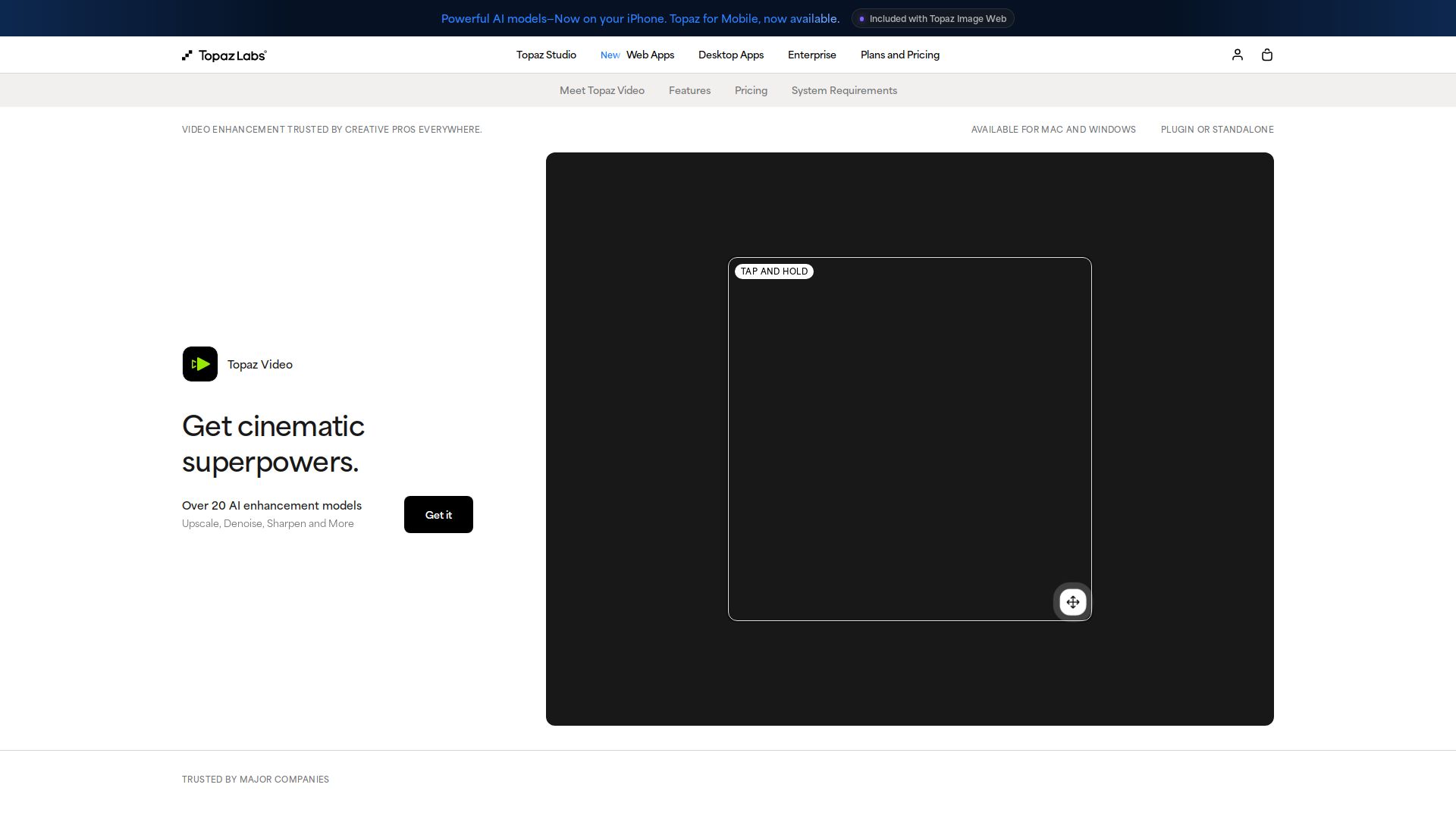
Task: Jump to the Pricing section
Action: [x=751, y=90]
